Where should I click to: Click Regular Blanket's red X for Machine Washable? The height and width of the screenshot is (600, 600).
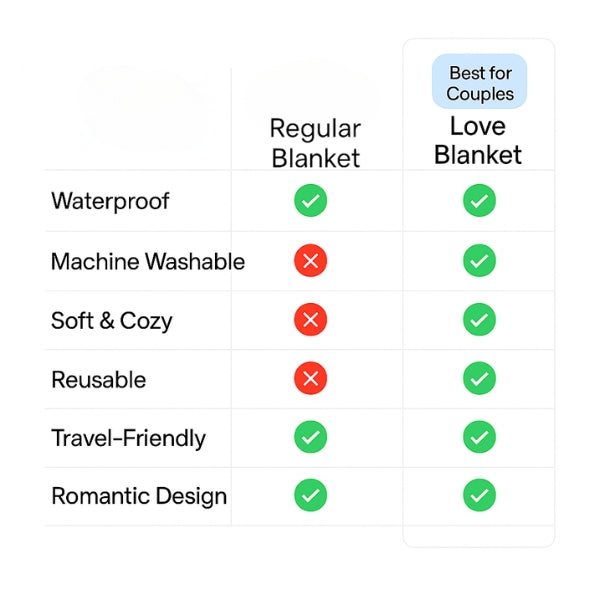coord(310,262)
